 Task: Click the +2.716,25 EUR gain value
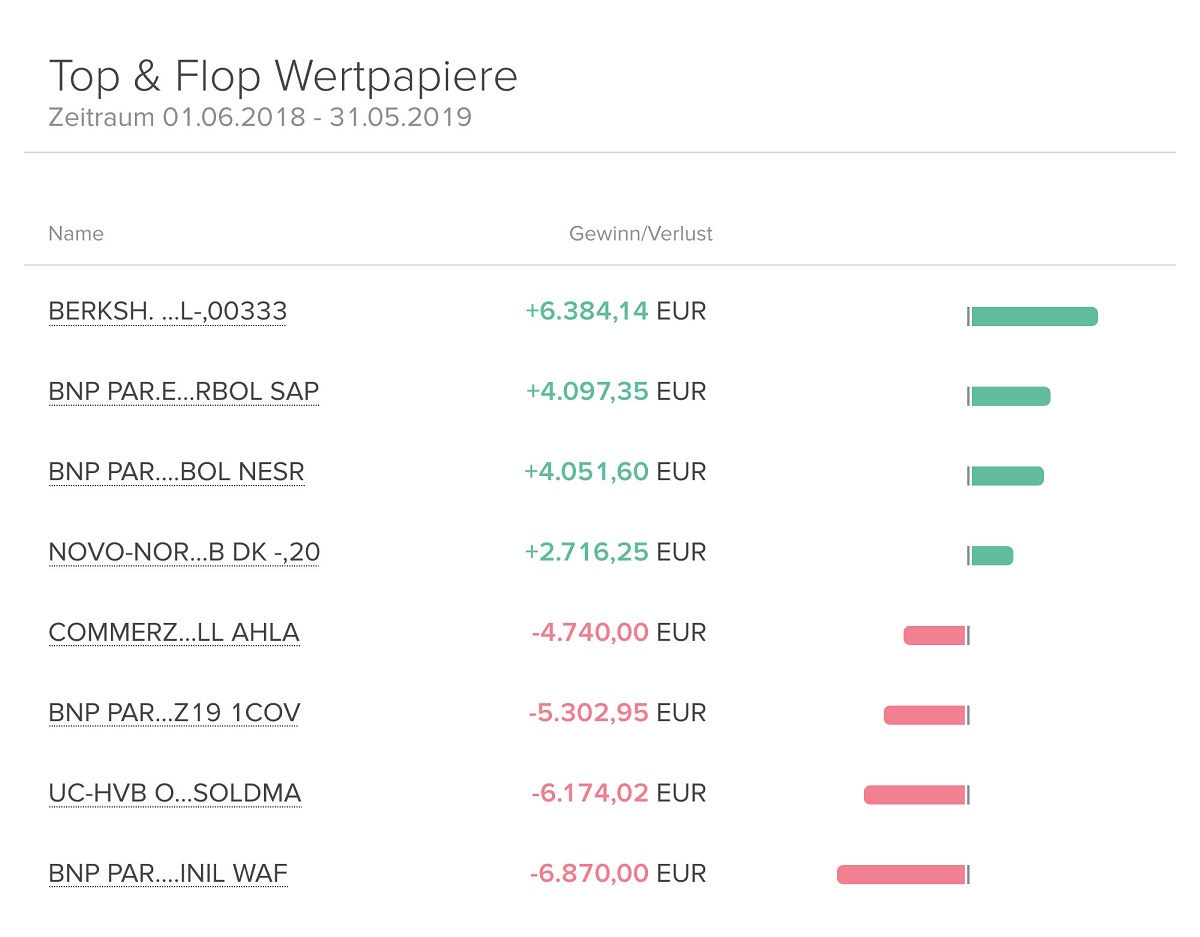[x=615, y=552]
